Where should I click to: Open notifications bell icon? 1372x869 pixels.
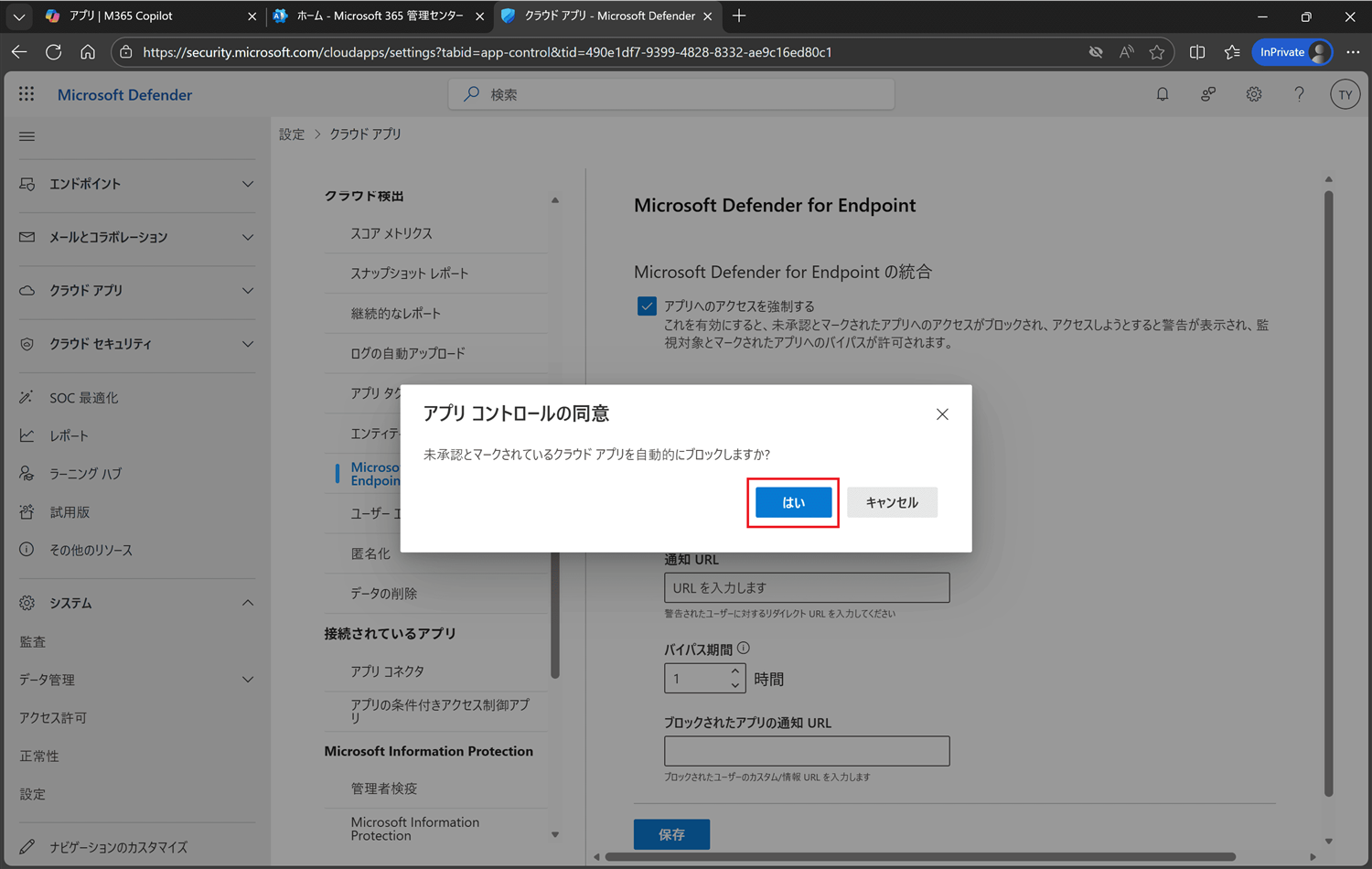(x=1163, y=94)
